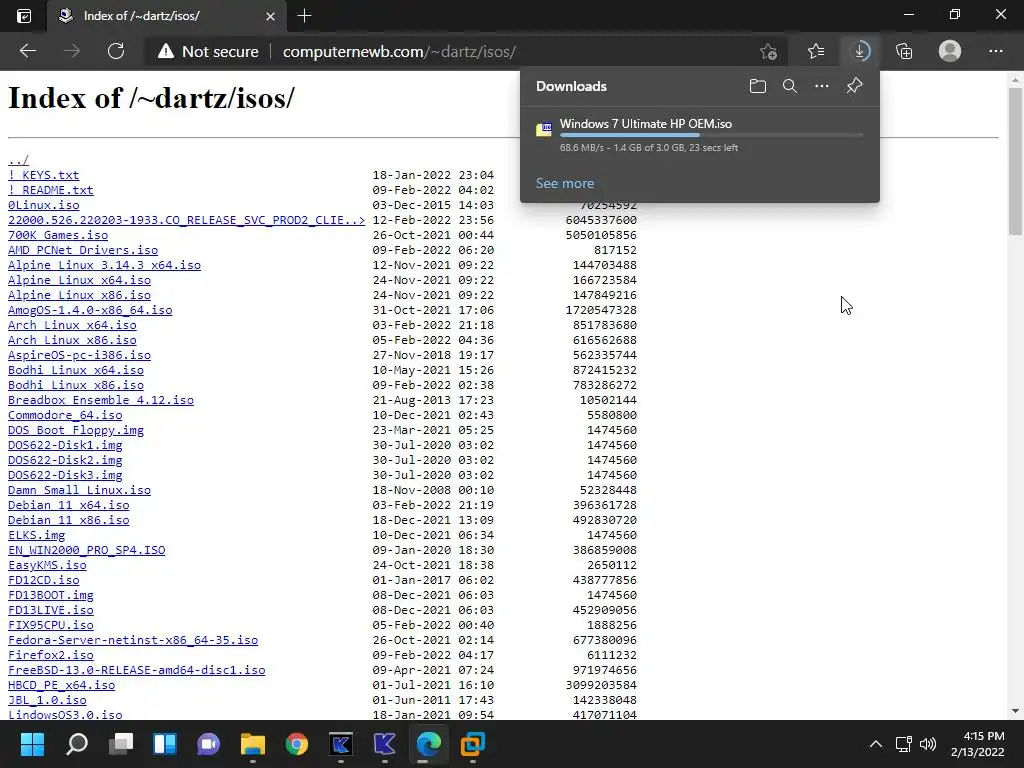The height and width of the screenshot is (768, 1024).
Task: Download the 22000.526 CO_RELEASE build link
Action: pos(186,220)
